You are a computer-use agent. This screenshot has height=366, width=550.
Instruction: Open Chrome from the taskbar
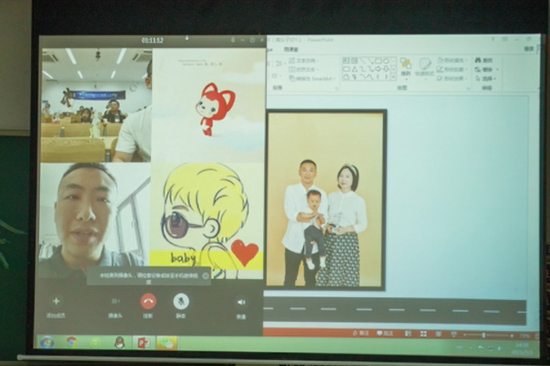point(72,341)
